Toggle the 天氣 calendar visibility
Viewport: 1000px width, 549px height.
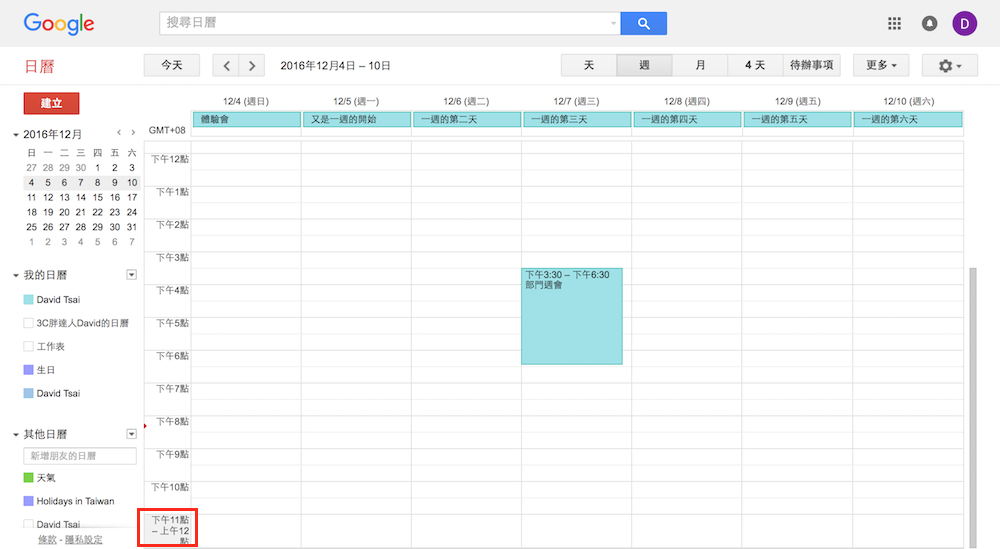point(29,478)
